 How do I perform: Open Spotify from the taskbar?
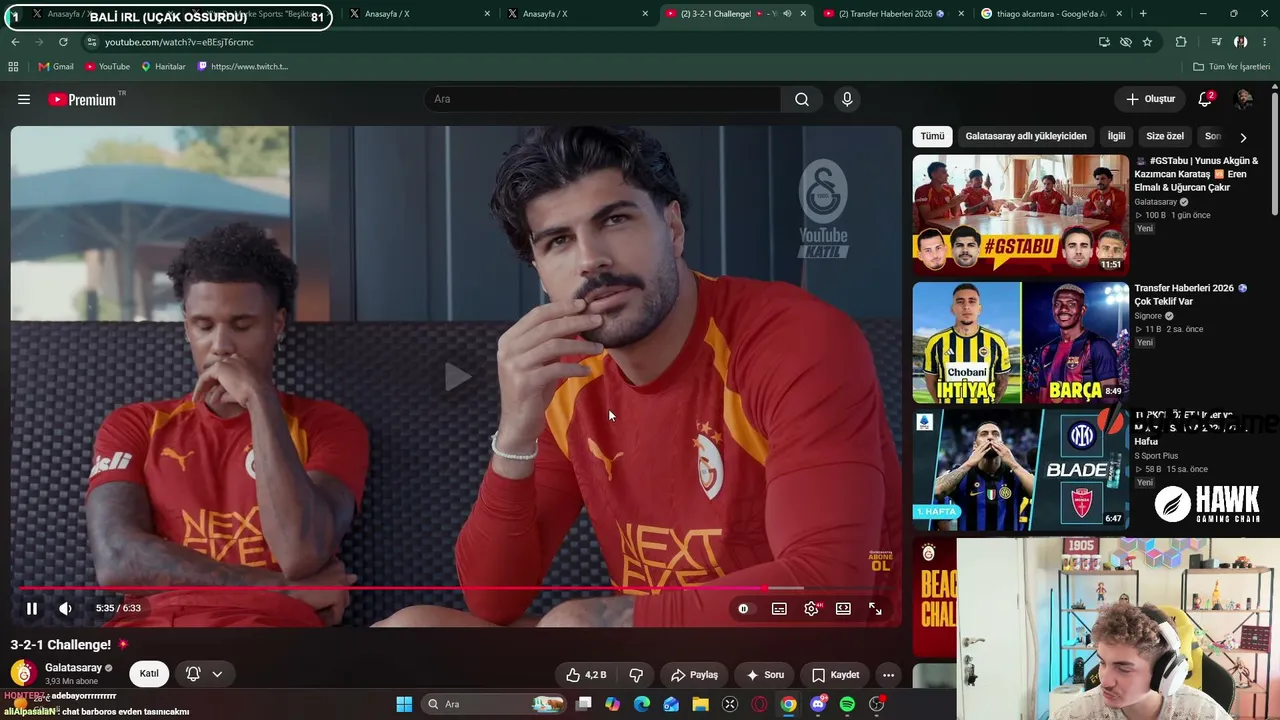coord(847,704)
